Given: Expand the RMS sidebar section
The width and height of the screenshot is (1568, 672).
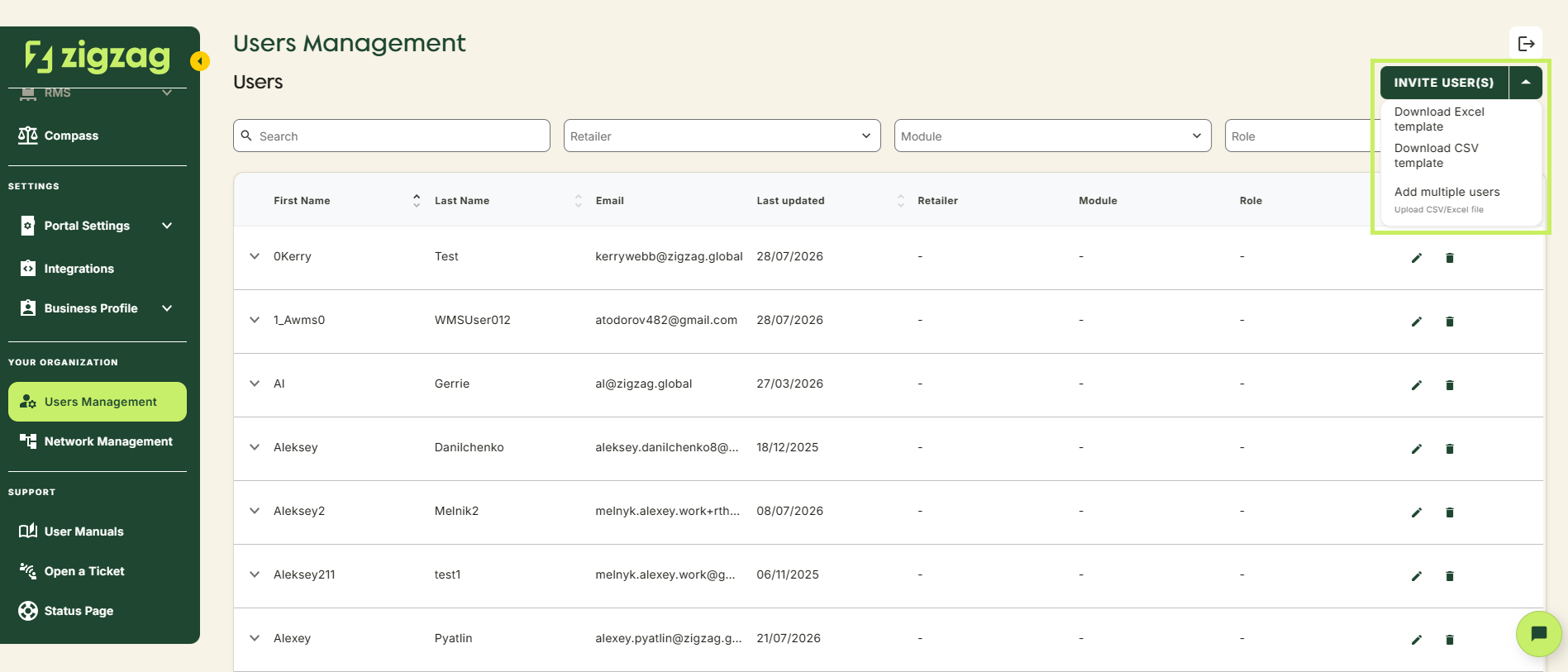Looking at the screenshot, I should [x=167, y=93].
